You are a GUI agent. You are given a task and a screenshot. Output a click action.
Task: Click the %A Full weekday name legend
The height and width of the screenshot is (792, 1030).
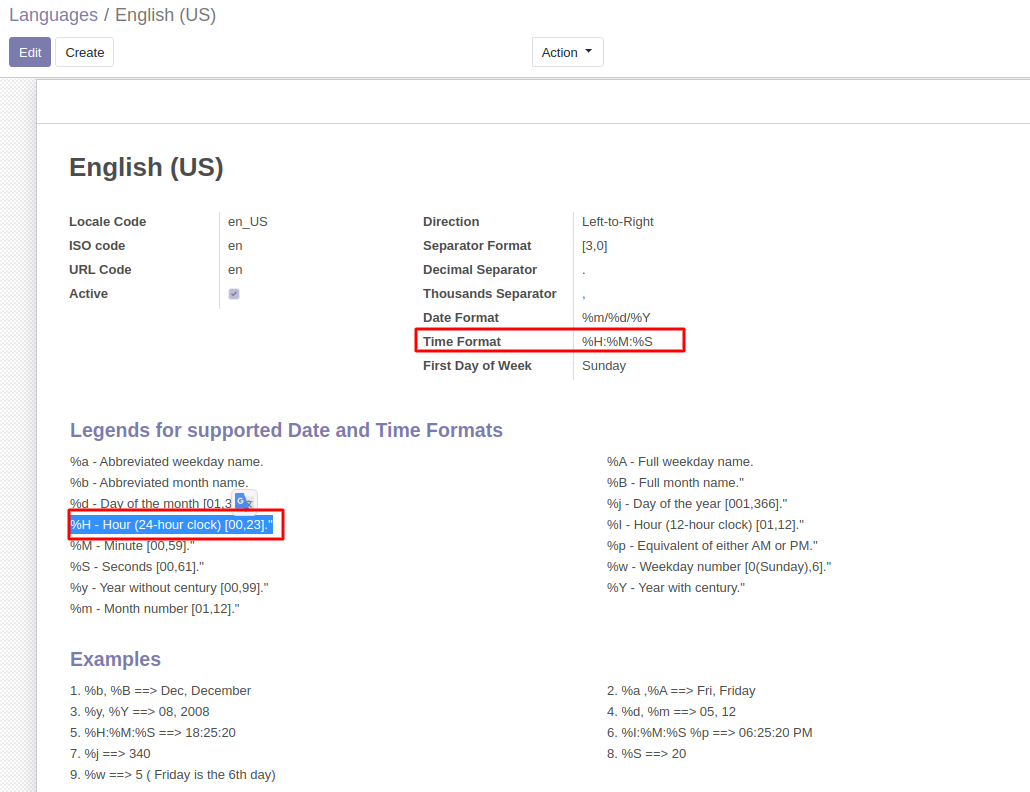click(680, 462)
